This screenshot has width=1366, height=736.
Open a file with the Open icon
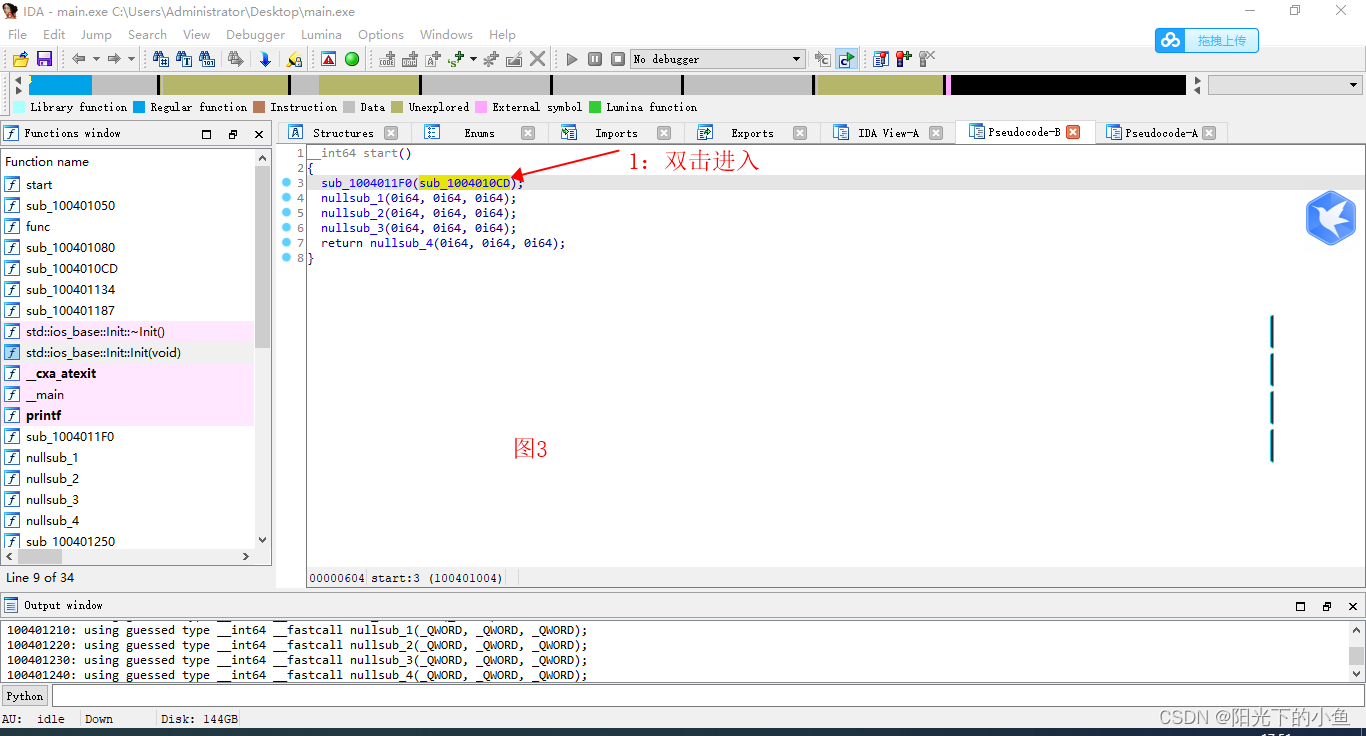20,59
